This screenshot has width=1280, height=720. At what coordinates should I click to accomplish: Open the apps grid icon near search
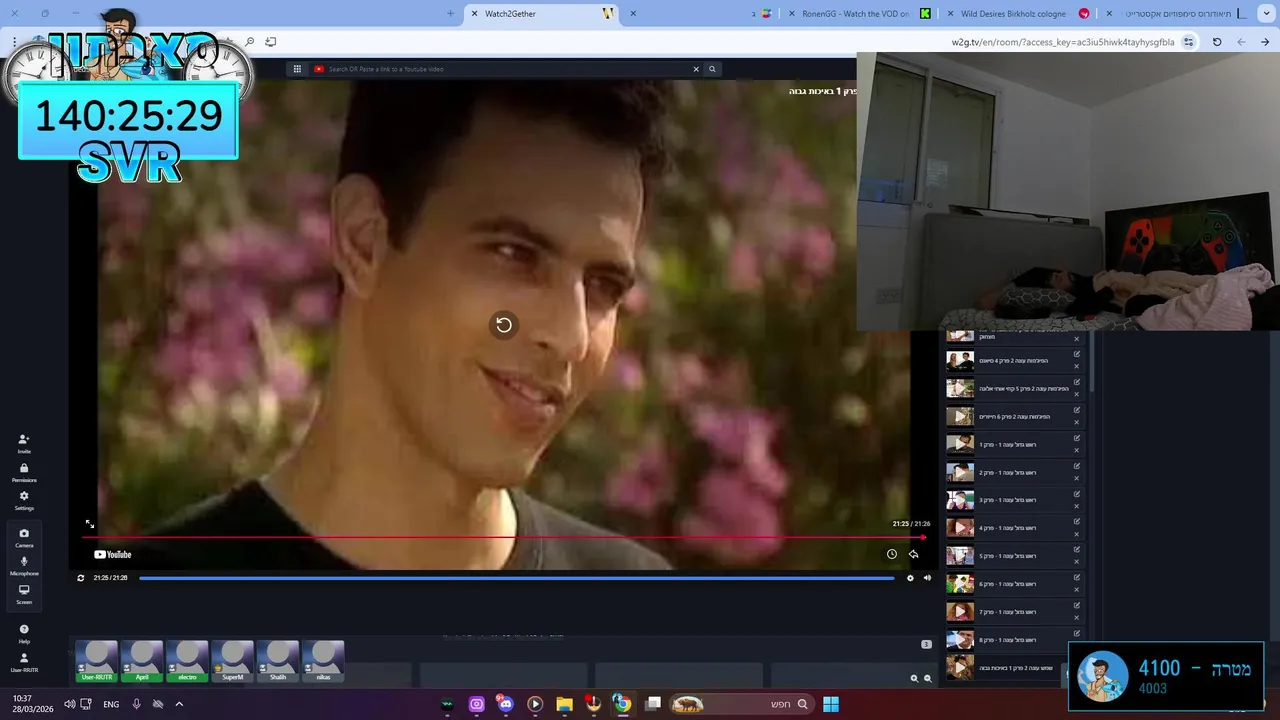pos(297,69)
